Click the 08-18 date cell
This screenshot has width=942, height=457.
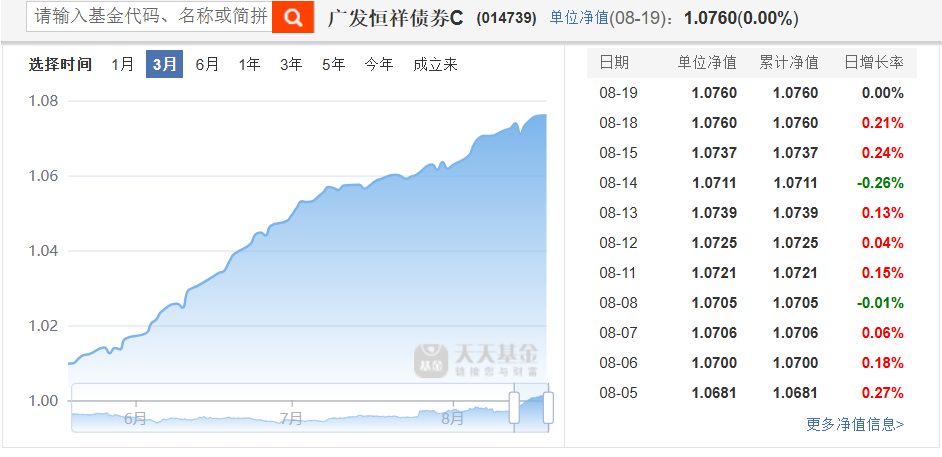(x=618, y=123)
